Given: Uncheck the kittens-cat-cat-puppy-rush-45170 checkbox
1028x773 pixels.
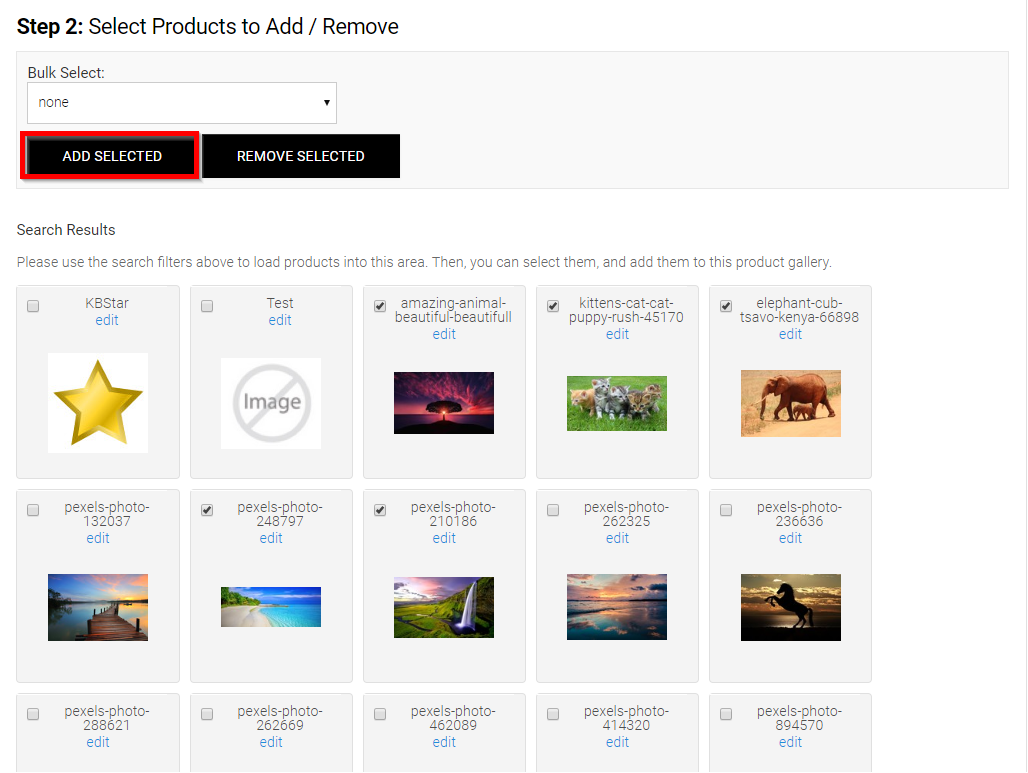Looking at the screenshot, I should coord(552,306).
